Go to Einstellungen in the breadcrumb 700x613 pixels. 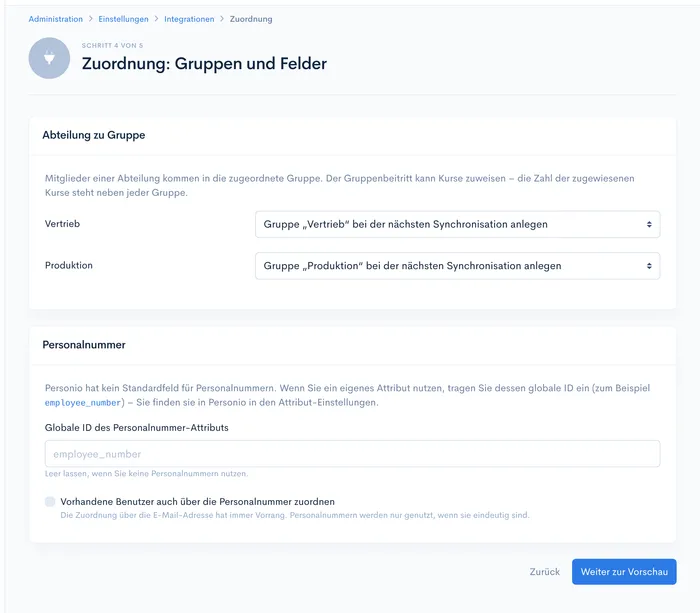coord(123,19)
